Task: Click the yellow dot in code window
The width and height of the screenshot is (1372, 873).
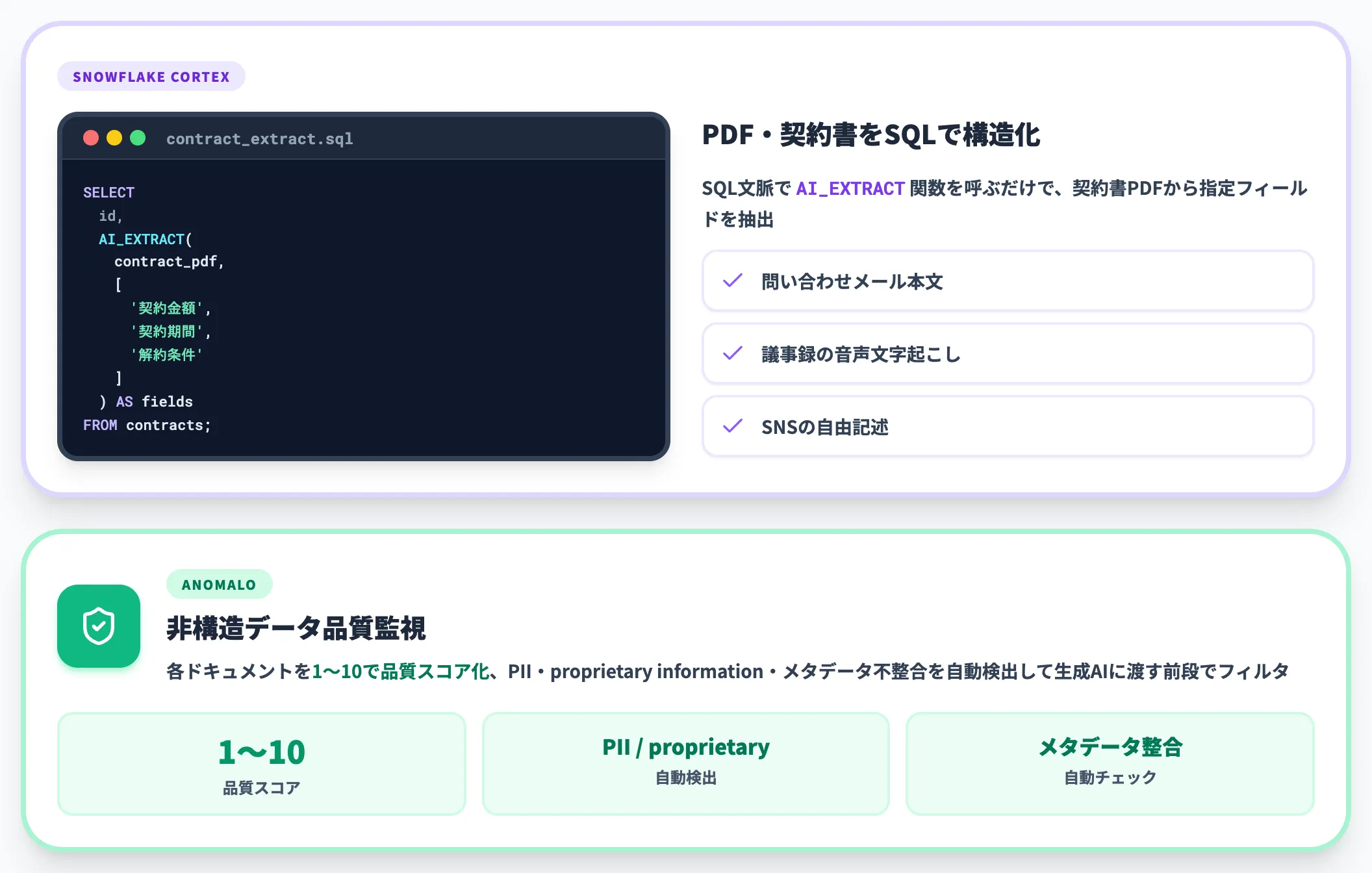Action: pyautogui.click(x=114, y=138)
